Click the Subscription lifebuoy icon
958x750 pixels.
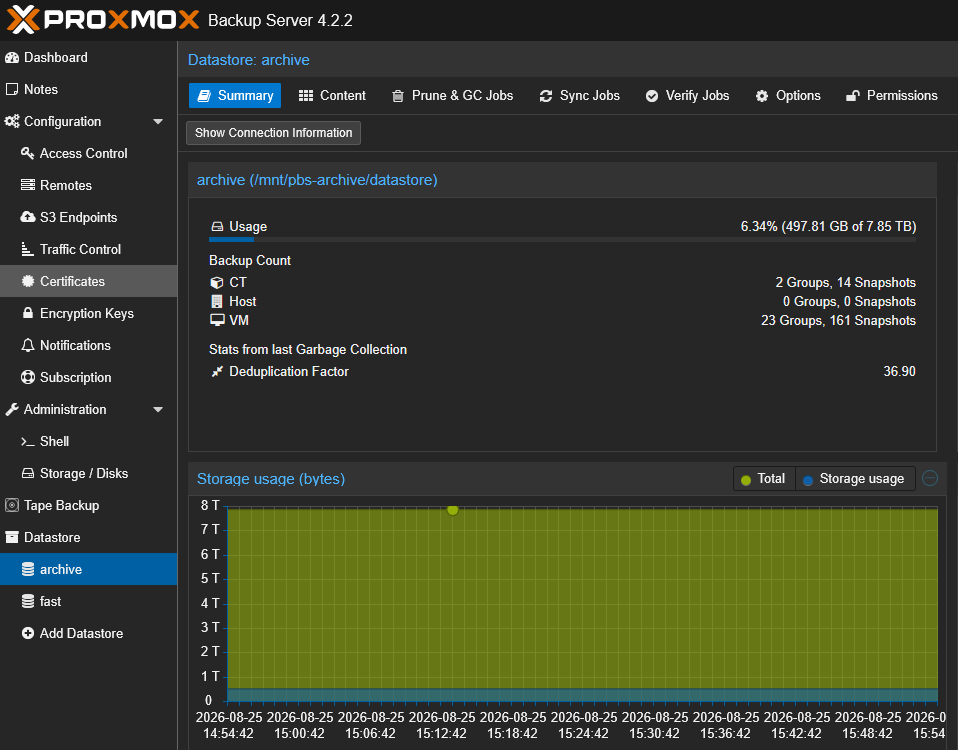27,377
